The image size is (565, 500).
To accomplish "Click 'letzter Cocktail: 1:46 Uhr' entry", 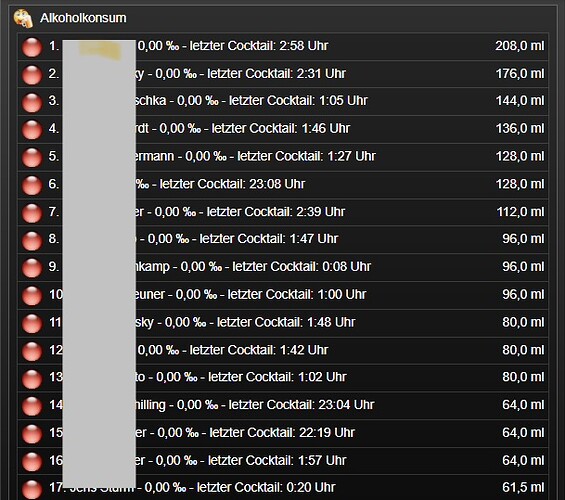I will pyautogui.click(x=281, y=128).
